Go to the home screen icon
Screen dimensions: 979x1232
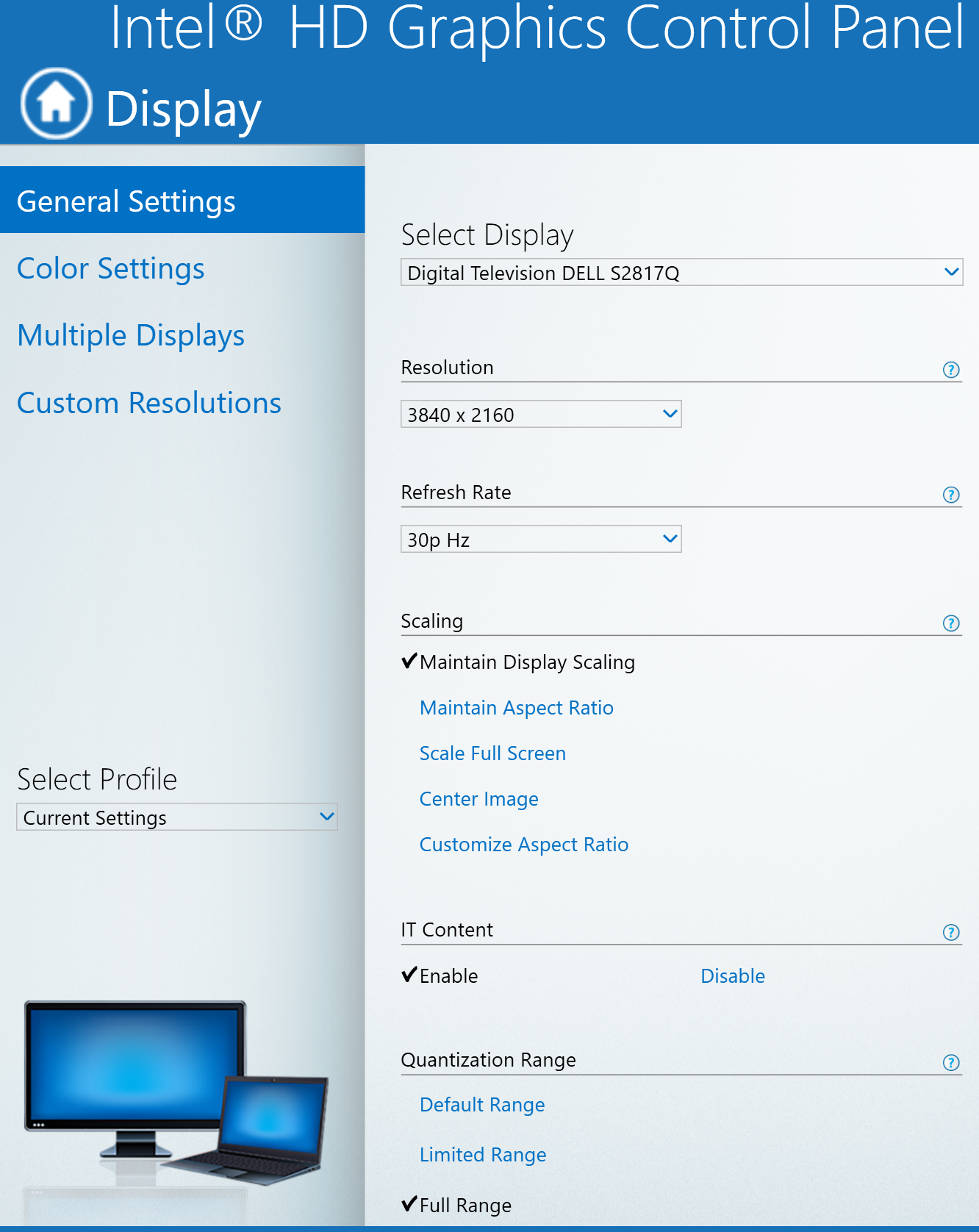[57, 104]
